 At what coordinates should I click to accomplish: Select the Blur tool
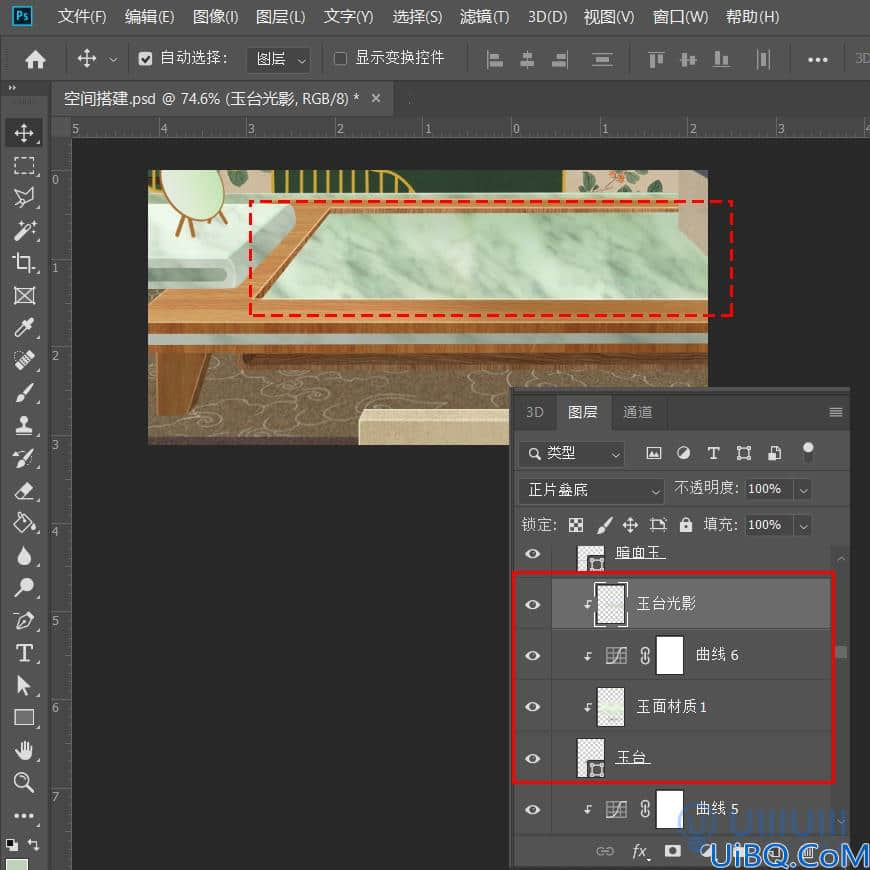tap(24, 555)
